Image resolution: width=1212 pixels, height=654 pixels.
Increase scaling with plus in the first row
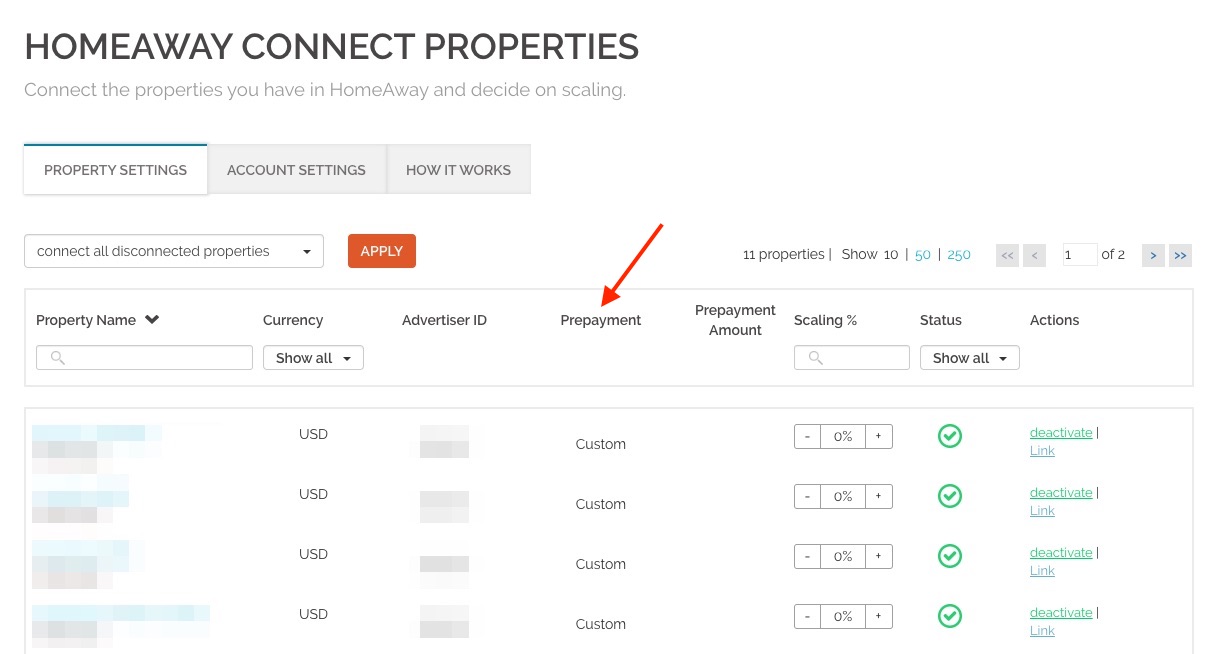click(x=879, y=437)
